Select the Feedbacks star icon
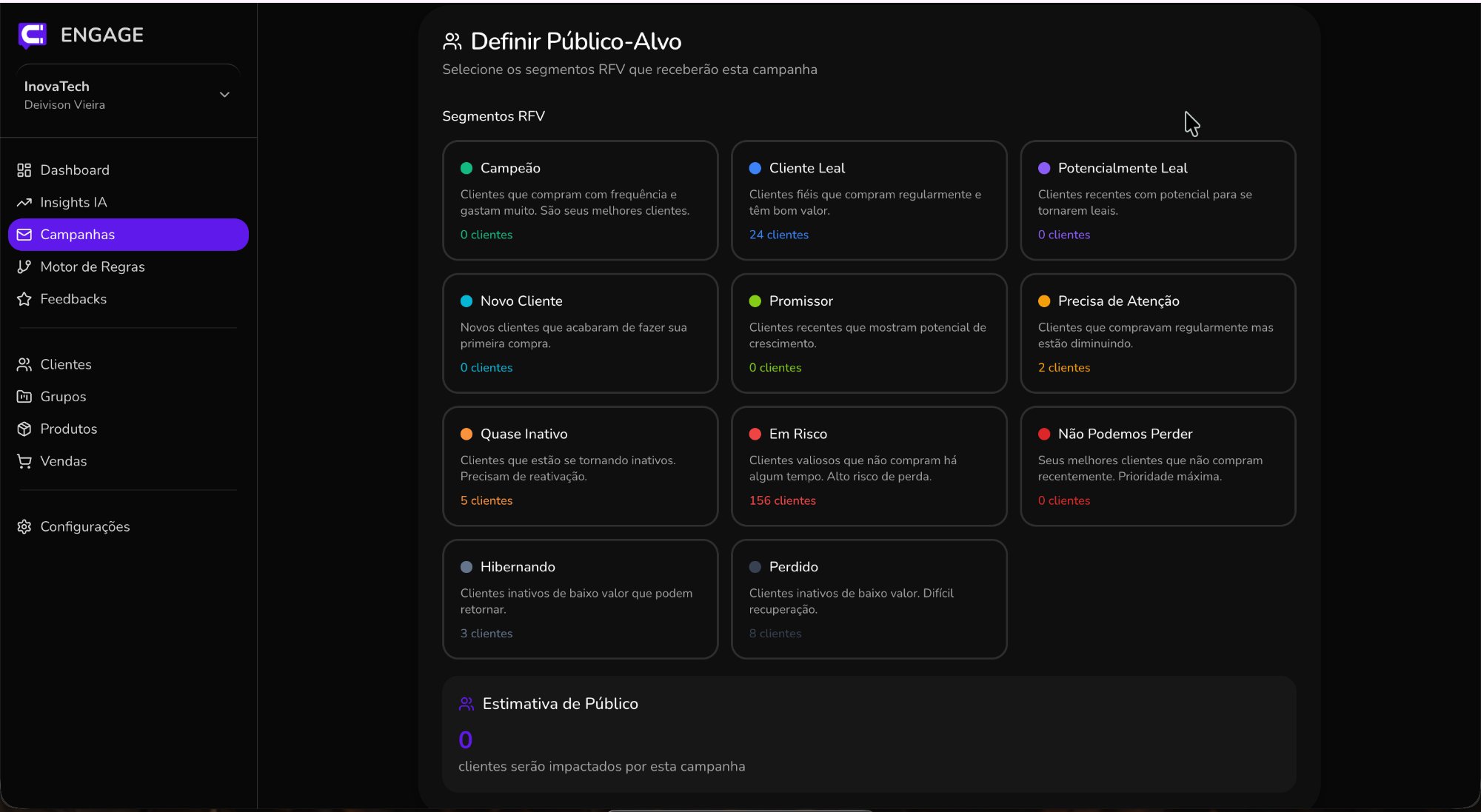The width and height of the screenshot is (1481, 812). click(23, 299)
